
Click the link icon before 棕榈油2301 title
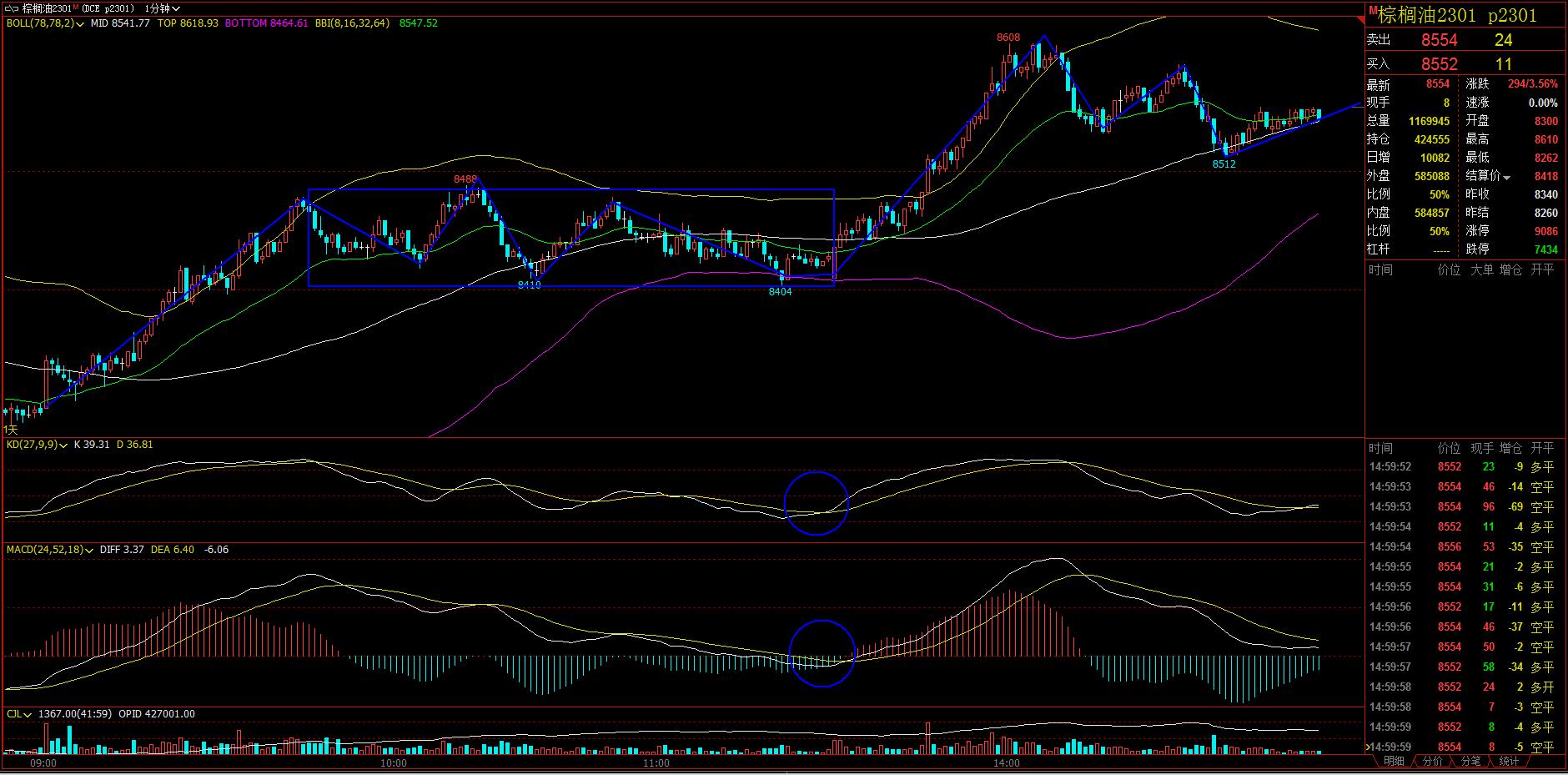click(x=13, y=8)
